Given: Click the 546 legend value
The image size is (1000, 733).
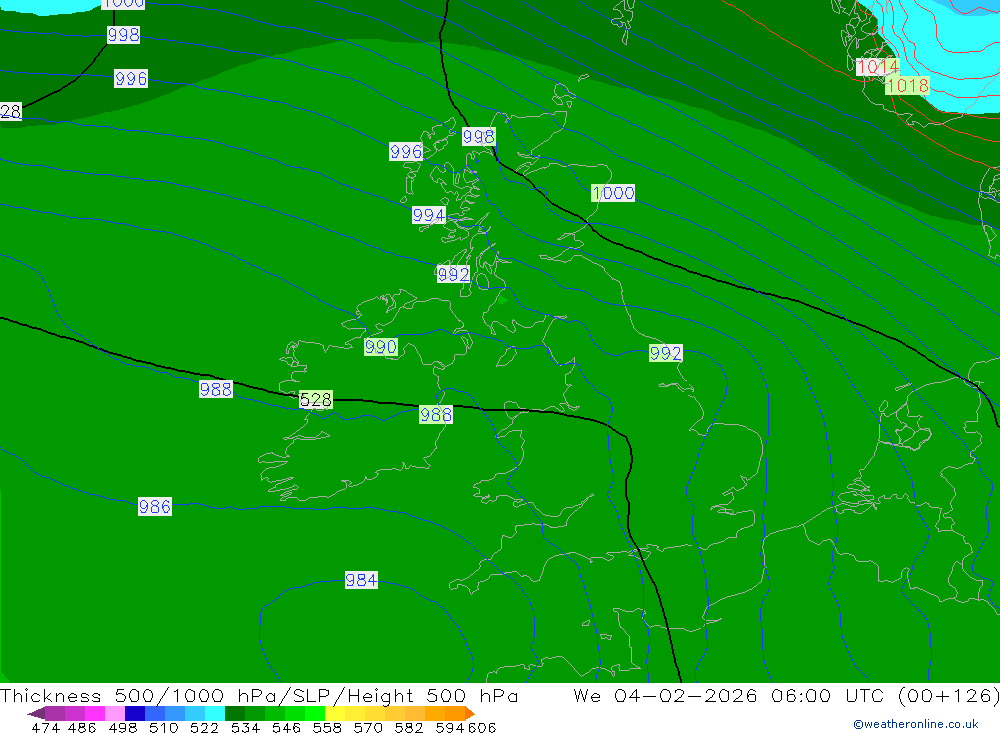Looking at the screenshot, I should tap(286, 727).
